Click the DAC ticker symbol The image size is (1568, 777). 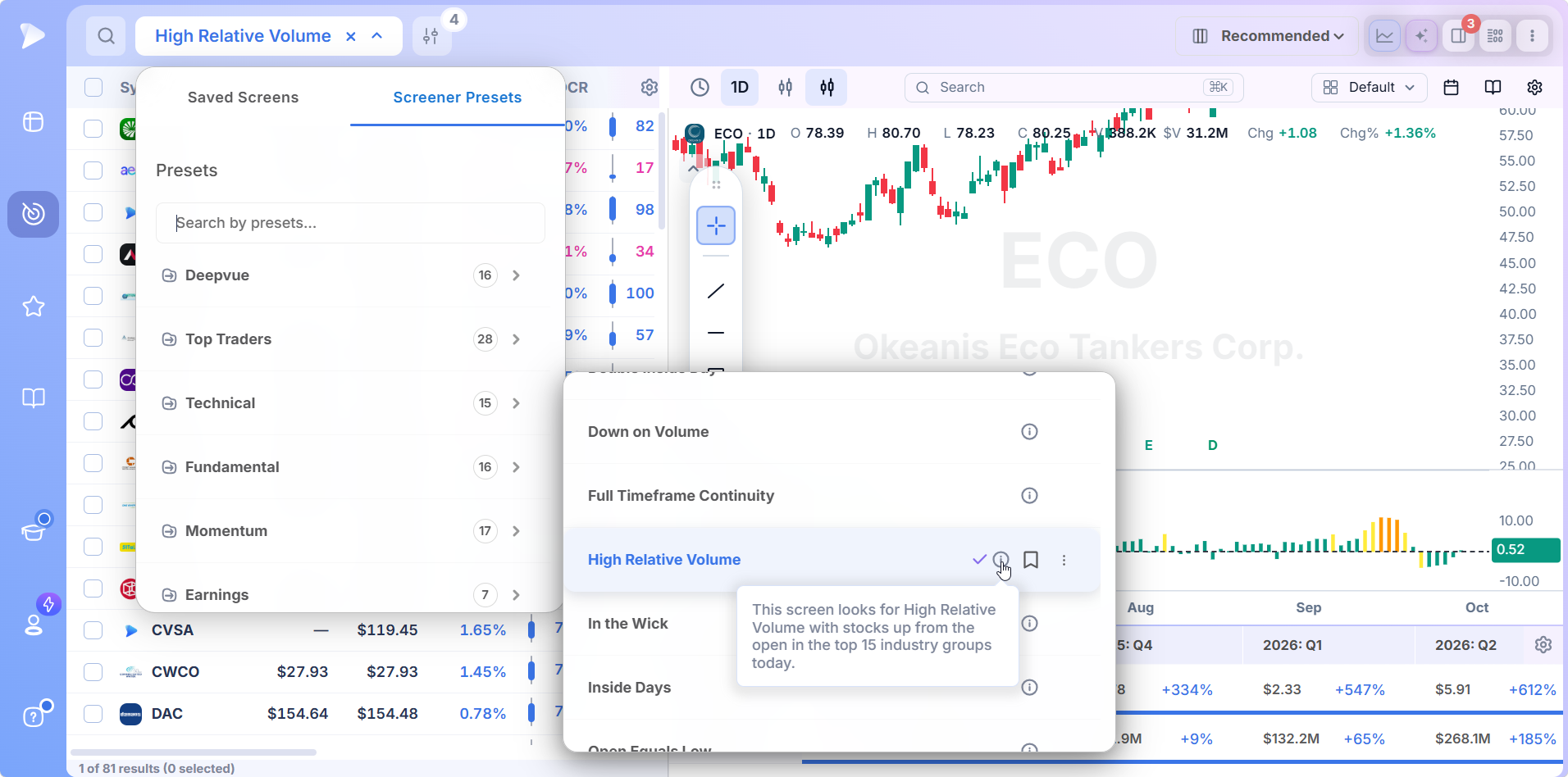click(167, 714)
